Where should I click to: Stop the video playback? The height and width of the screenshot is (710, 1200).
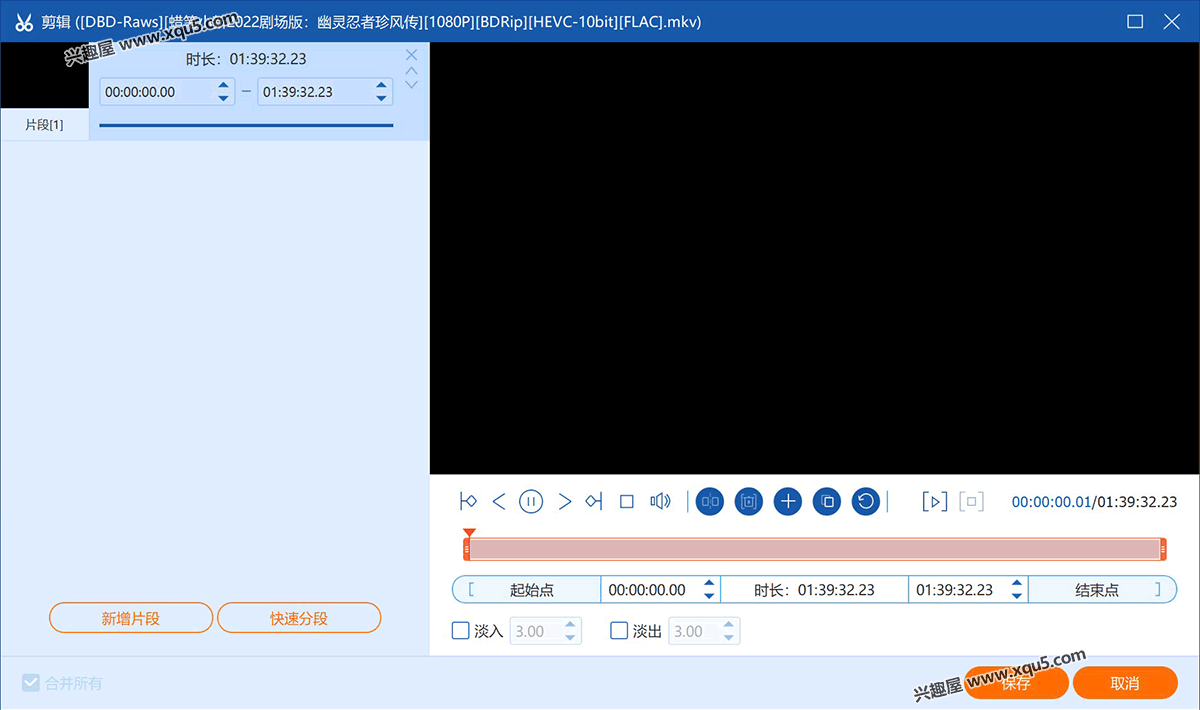coord(627,502)
